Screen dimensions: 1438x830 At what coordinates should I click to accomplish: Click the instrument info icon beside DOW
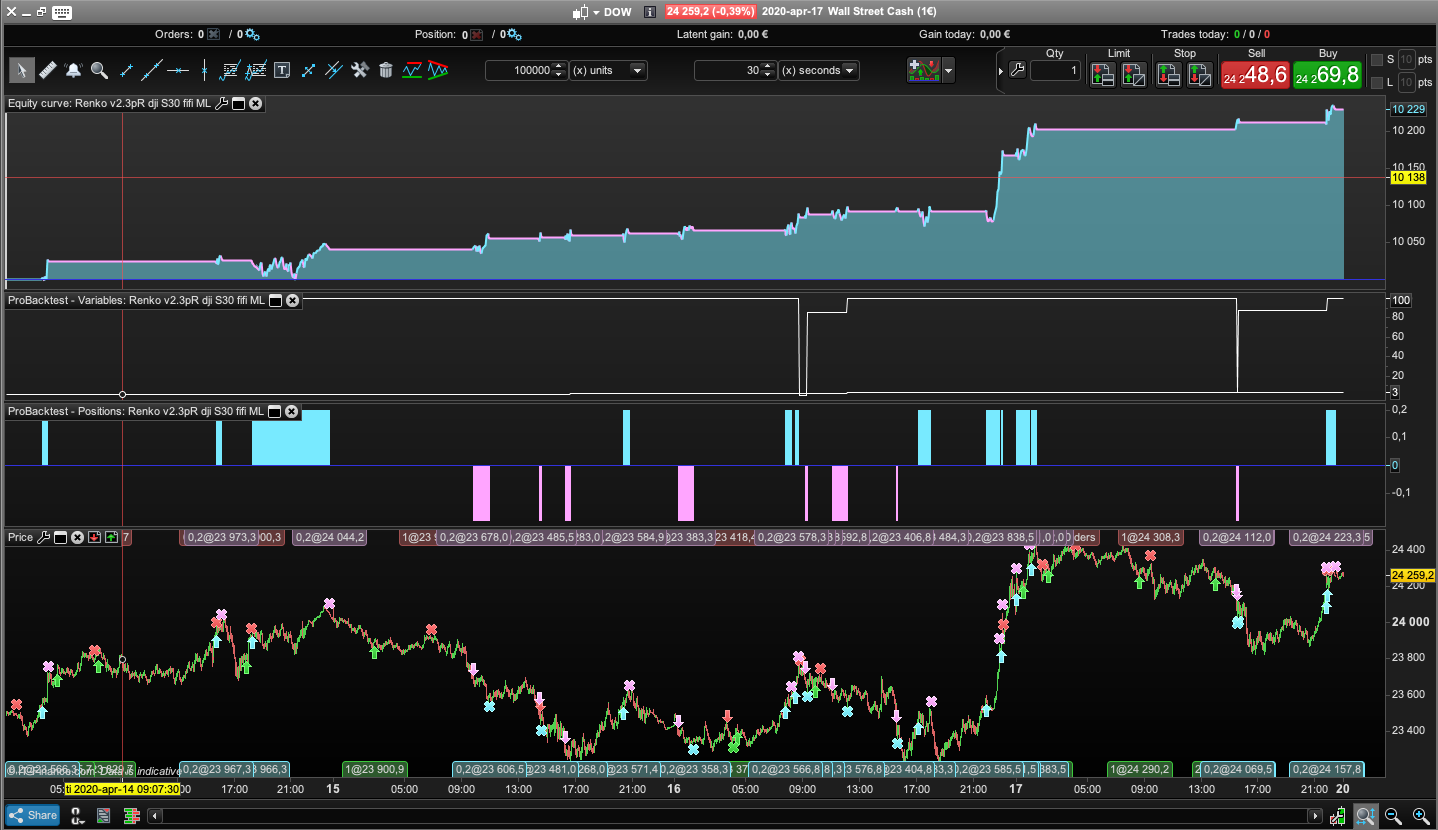[650, 12]
